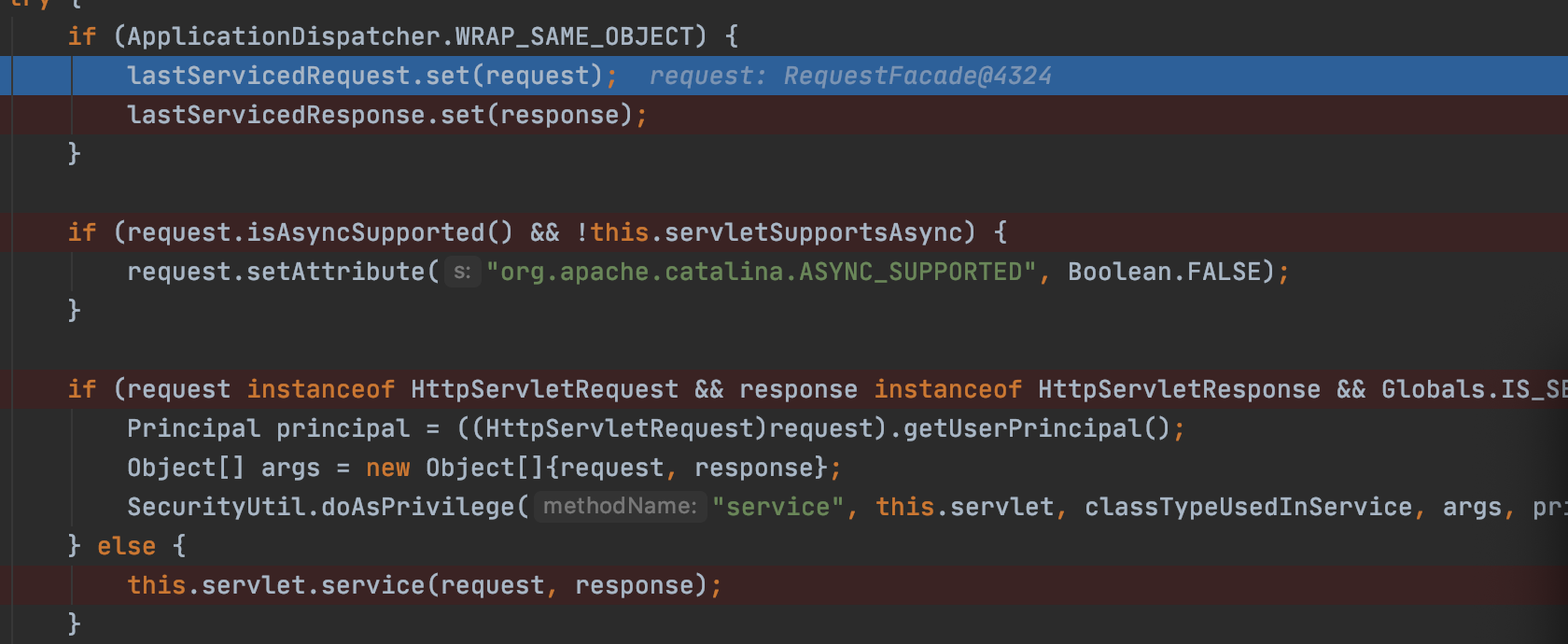Click instanceof keyword before HttpServletRequest
The height and width of the screenshot is (644, 1568).
320,389
